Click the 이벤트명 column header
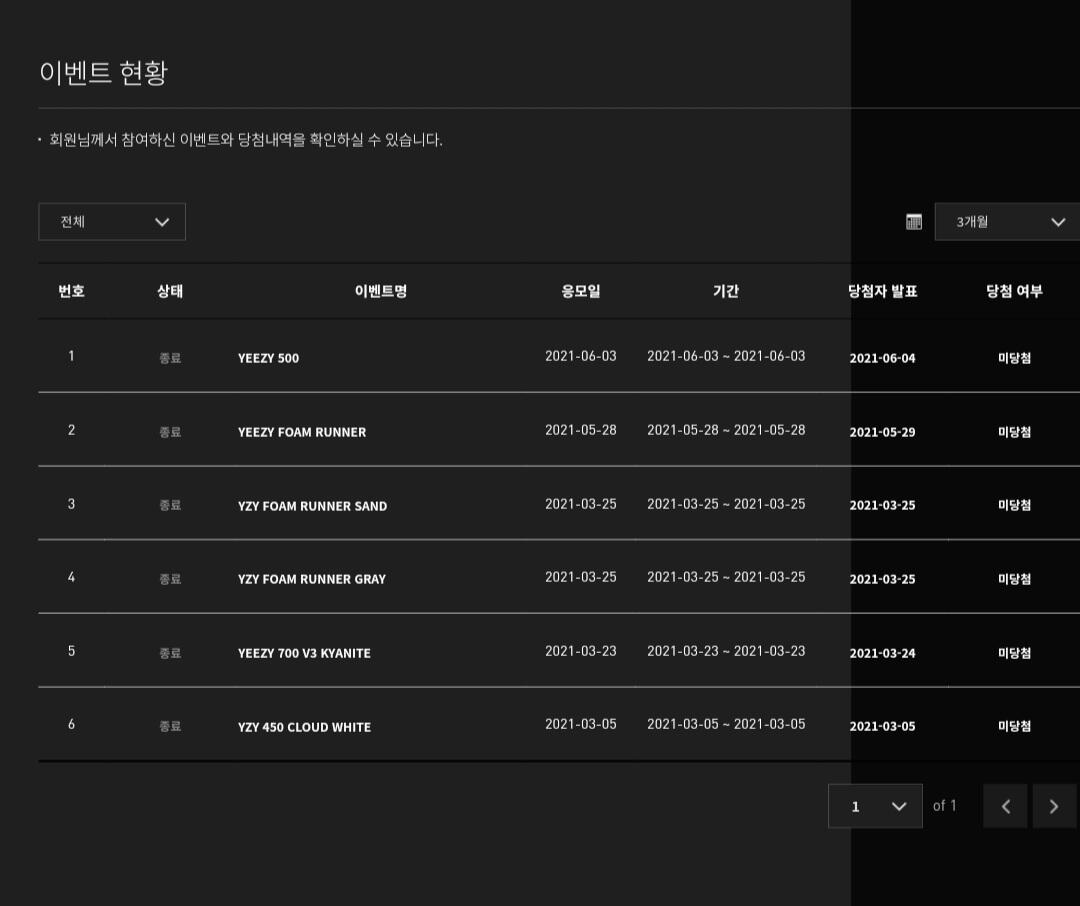1080x906 pixels. click(x=381, y=291)
